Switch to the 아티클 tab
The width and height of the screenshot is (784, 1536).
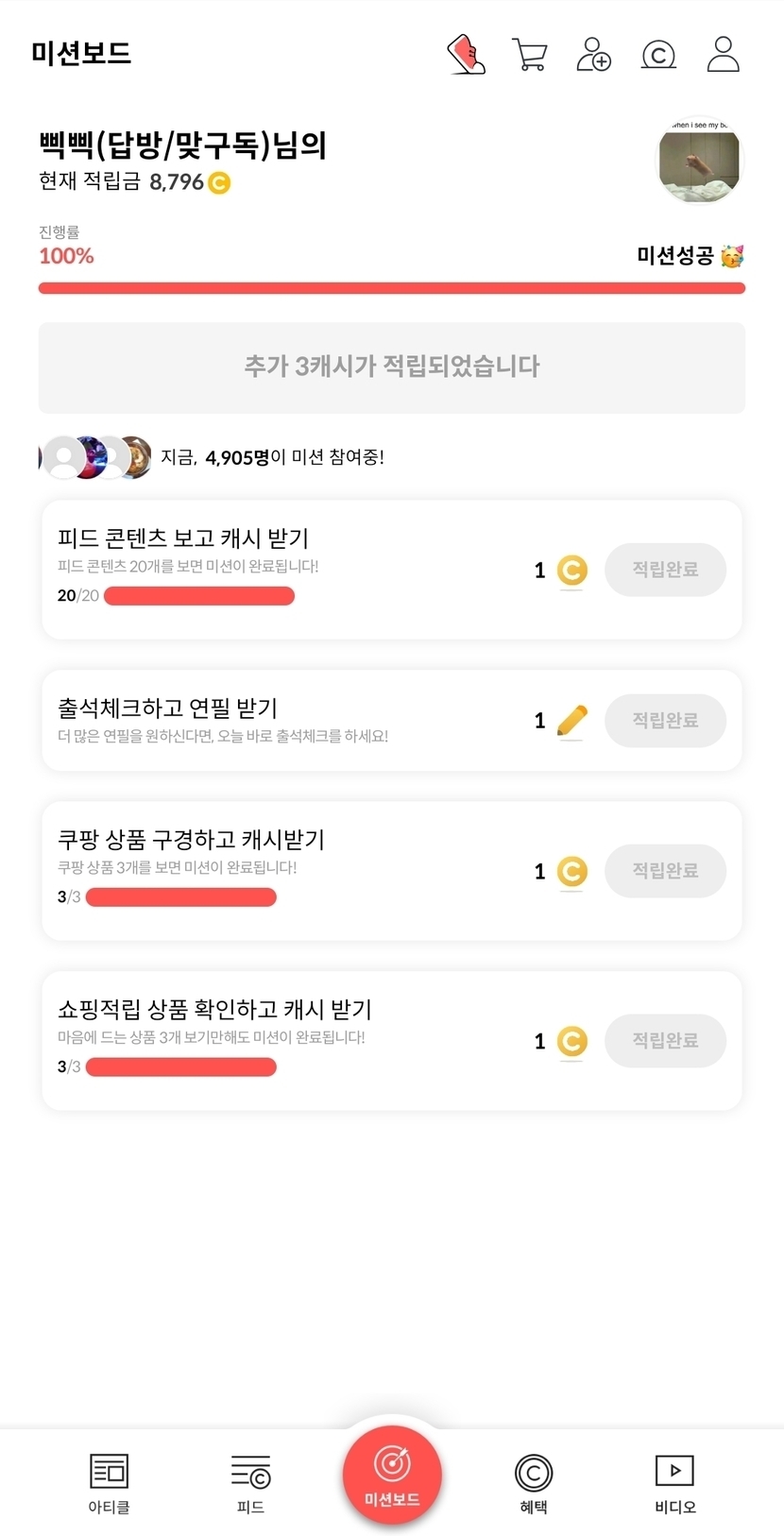(109, 1483)
